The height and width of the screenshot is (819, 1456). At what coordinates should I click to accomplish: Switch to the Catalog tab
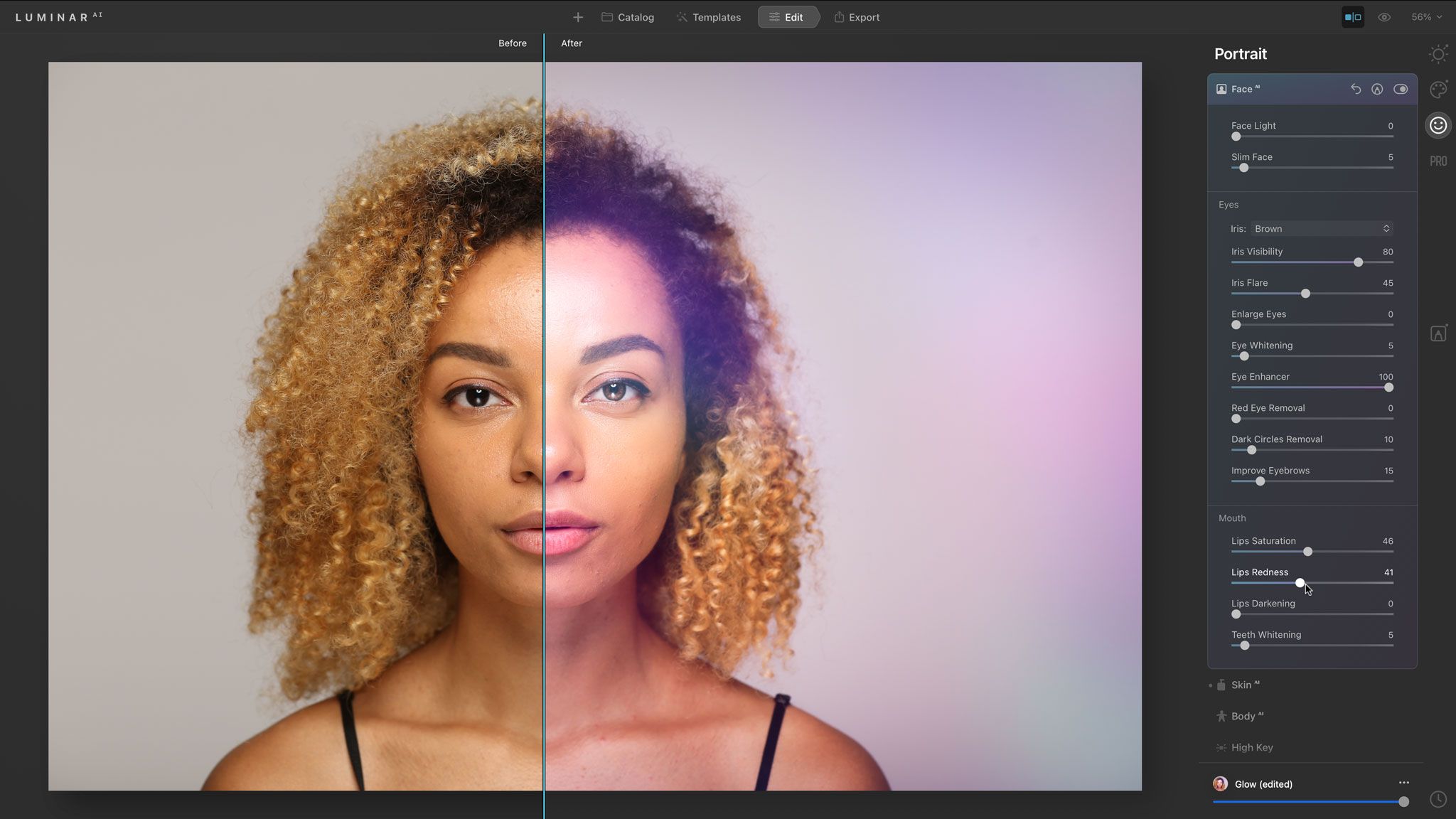point(628,17)
